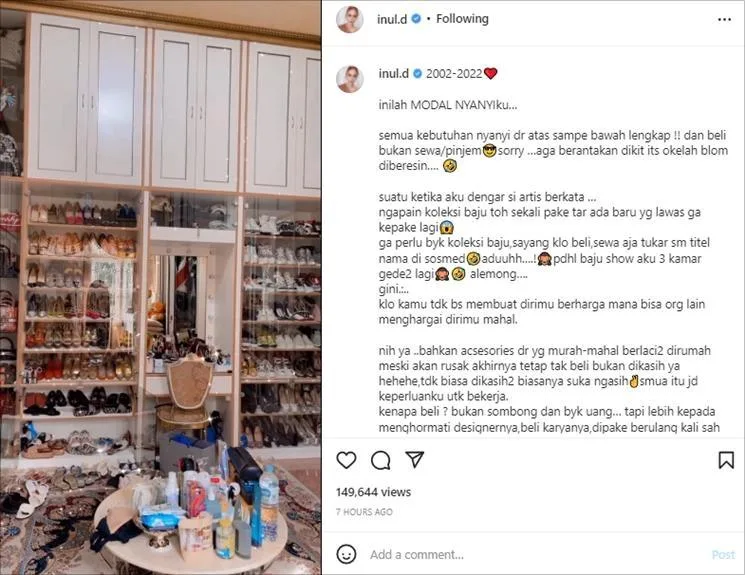Open the three-dot more options menu
This screenshot has height=575, width=745.
point(724,19)
